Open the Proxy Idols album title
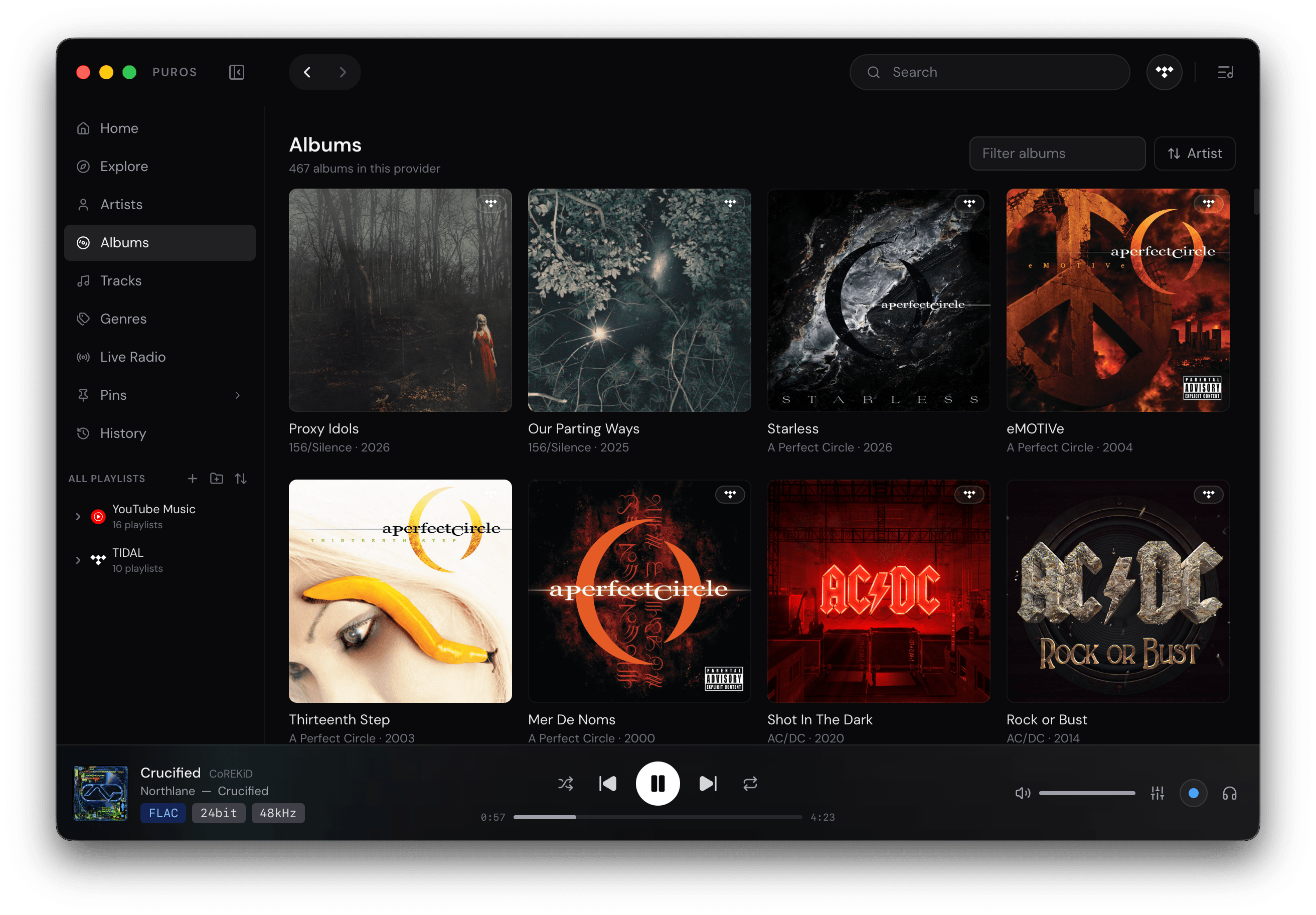The height and width of the screenshot is (915, 1316). (x=324, y=429)
